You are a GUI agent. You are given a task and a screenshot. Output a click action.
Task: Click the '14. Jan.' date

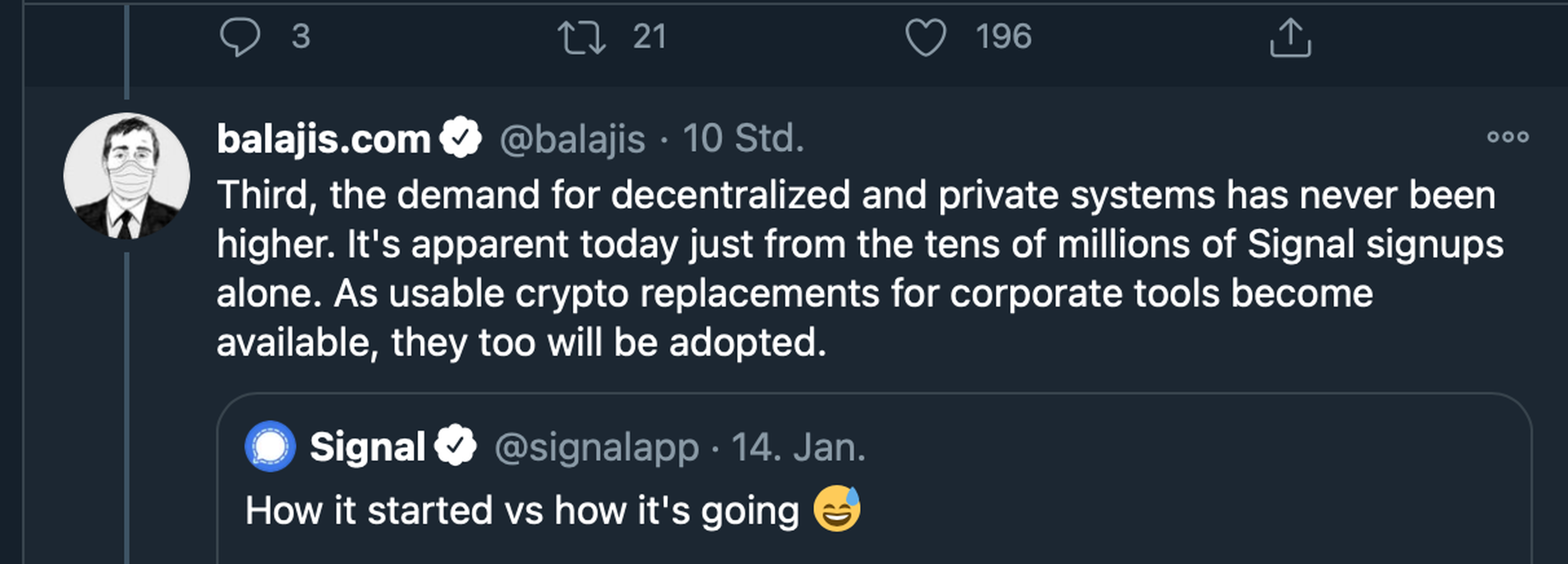tap(798, 447)
